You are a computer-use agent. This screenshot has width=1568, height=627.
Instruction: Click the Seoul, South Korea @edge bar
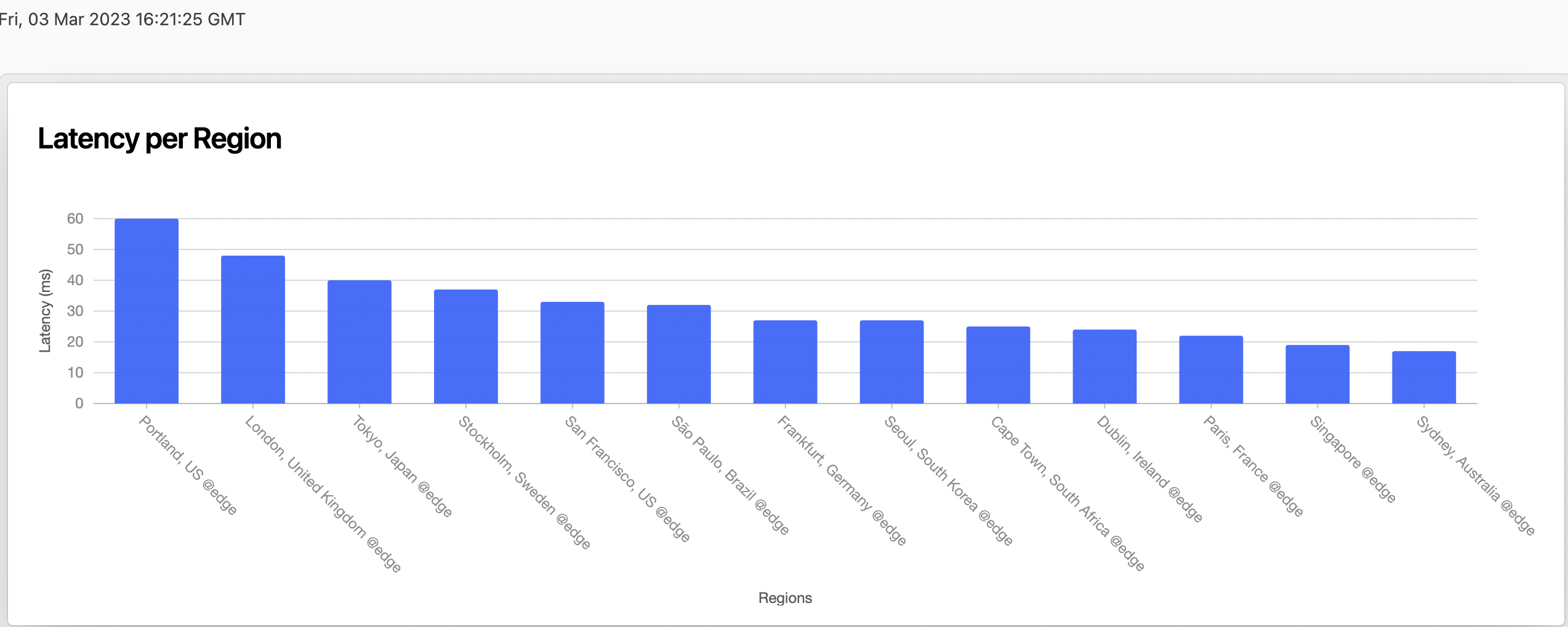(x=892, y=362)
